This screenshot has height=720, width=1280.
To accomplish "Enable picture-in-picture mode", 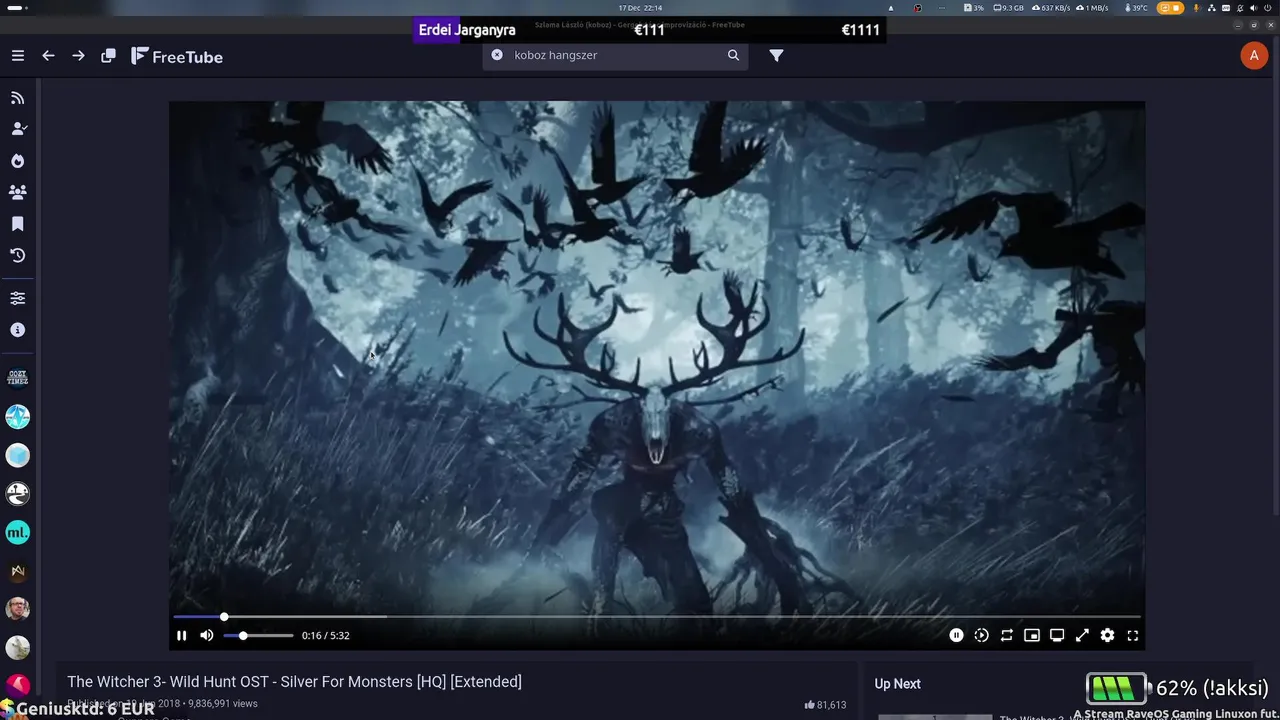I will point(1032,635).
